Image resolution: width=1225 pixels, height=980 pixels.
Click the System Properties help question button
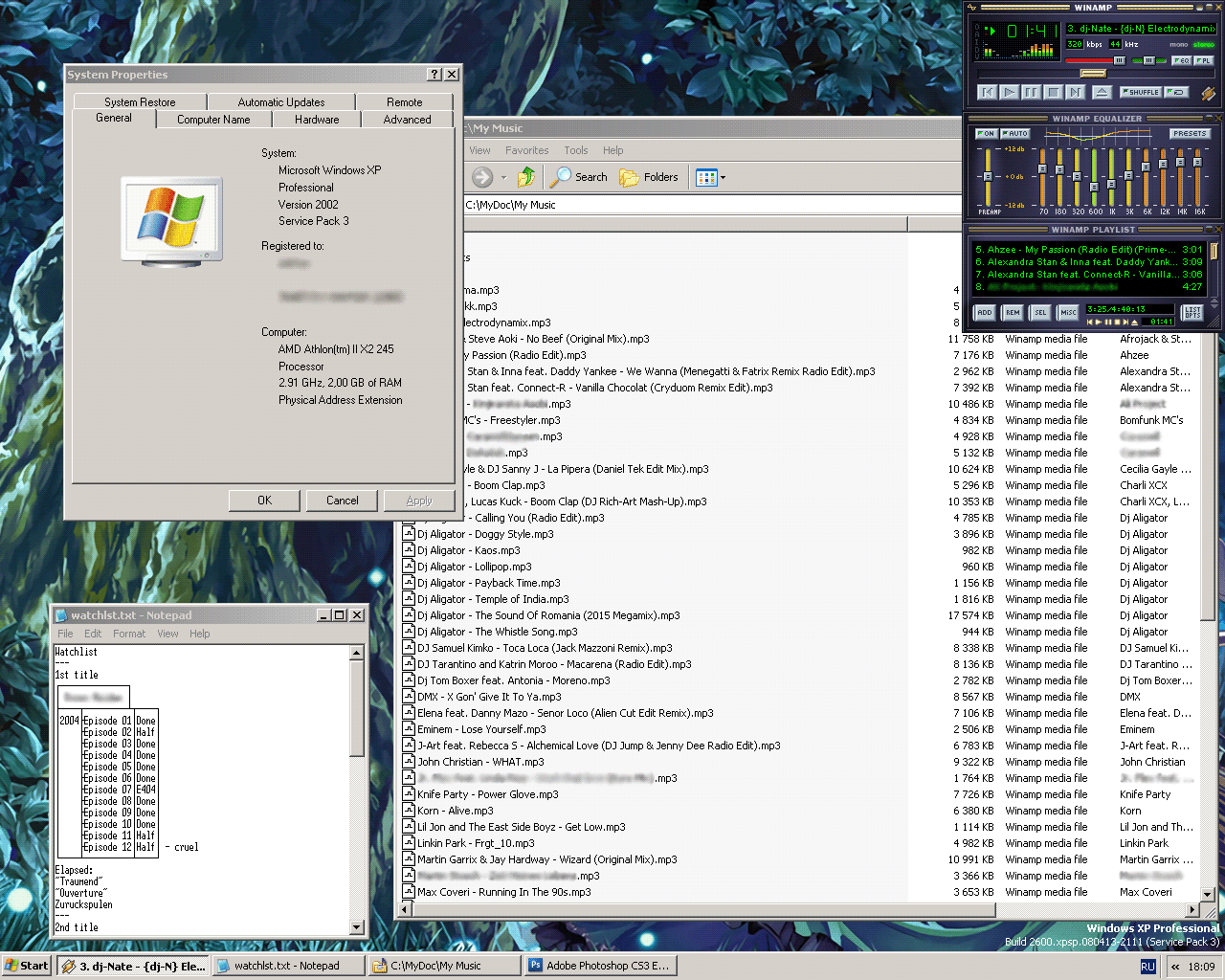click(x=434, y=75)
